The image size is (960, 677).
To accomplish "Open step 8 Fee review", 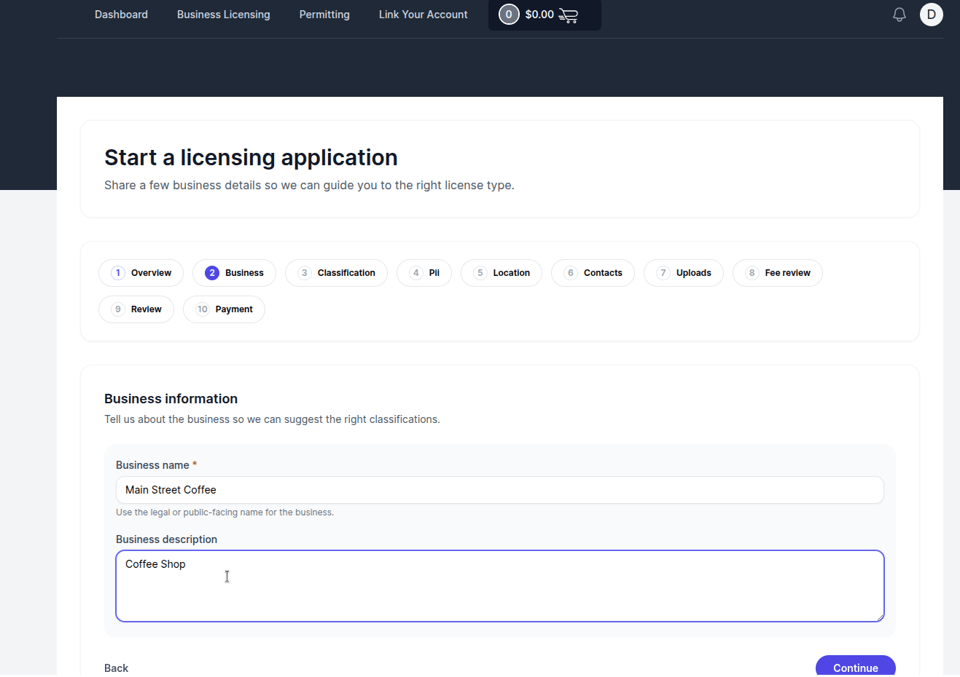I will coord(778,273).
